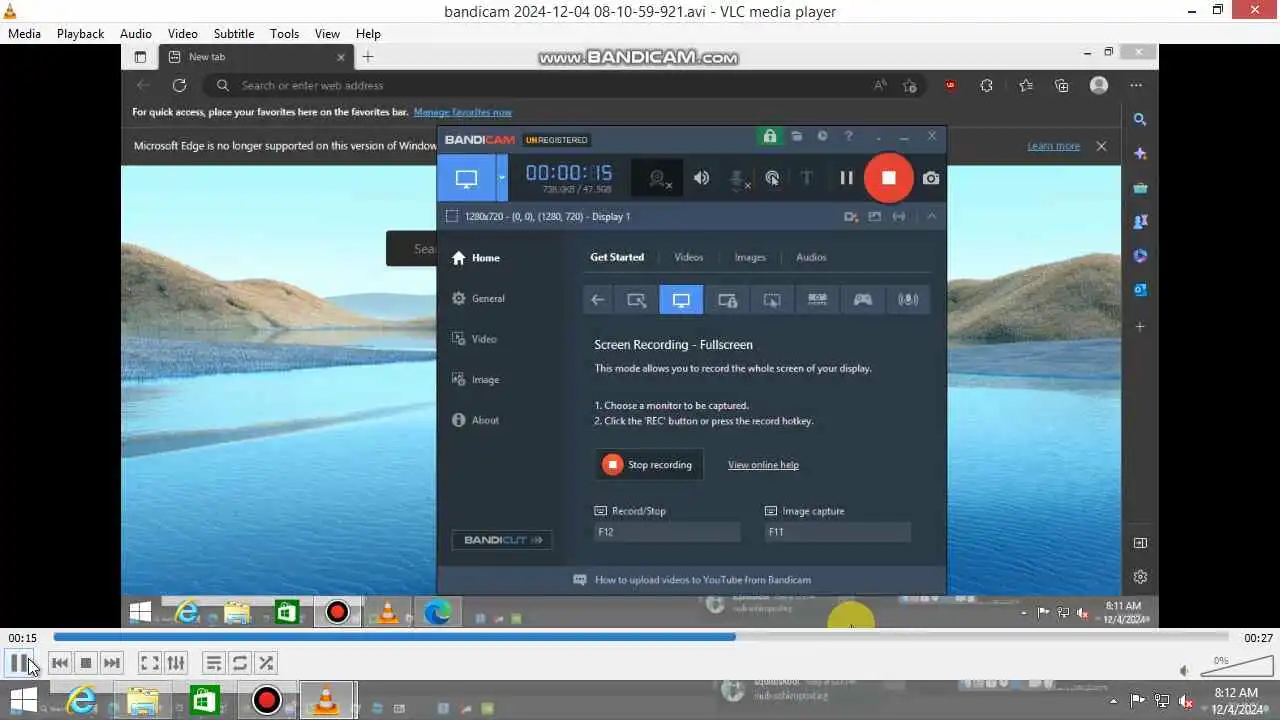
Task: Click the BANDICUT button
Action: coord(502,540)
